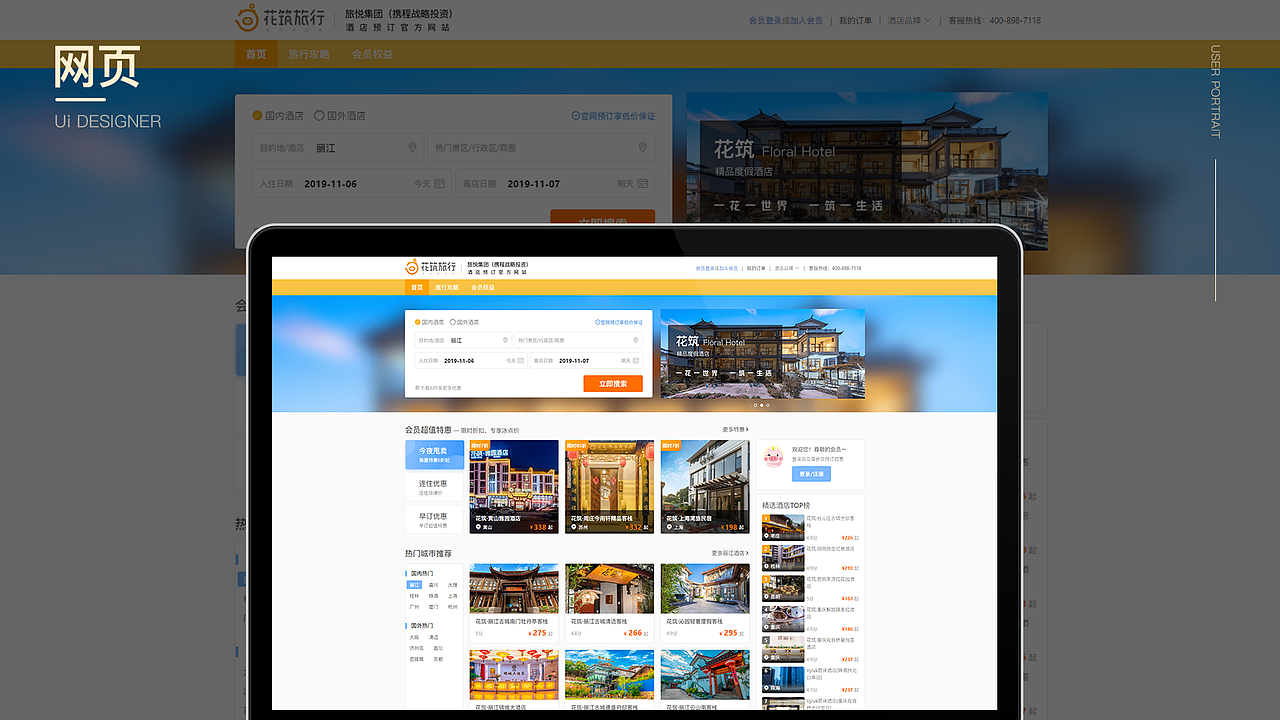Image resolution: width=1280 pixels, height=720 pixels.
Task: Open ¥266 丽江 hotel card
Action: pyautogui.click(x=609, y=602)
